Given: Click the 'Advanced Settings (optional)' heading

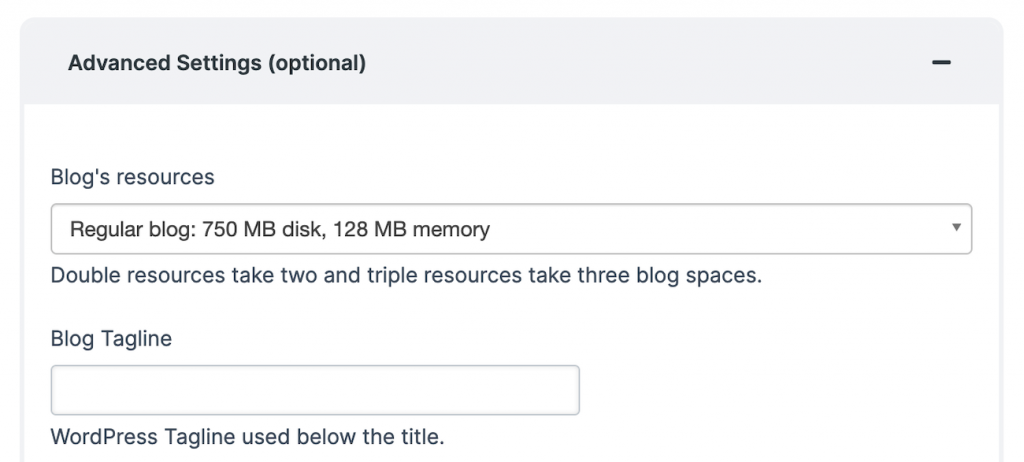Looking at the screenshot, I should 217,63.
